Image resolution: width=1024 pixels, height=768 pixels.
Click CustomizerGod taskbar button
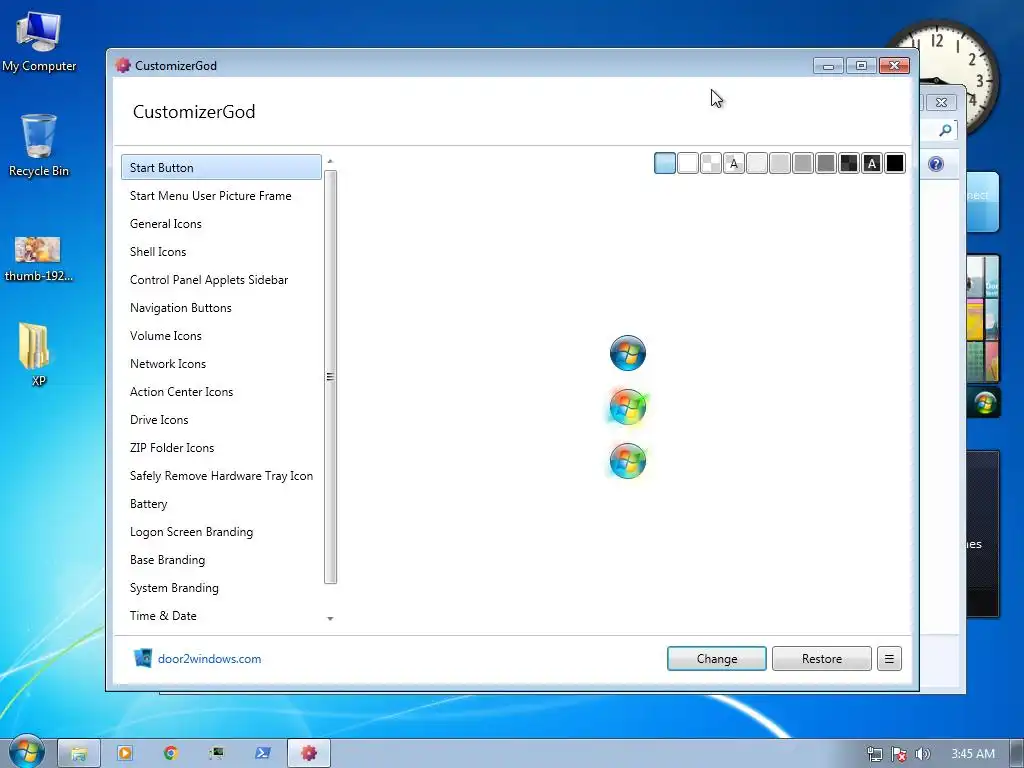(309, 753)
